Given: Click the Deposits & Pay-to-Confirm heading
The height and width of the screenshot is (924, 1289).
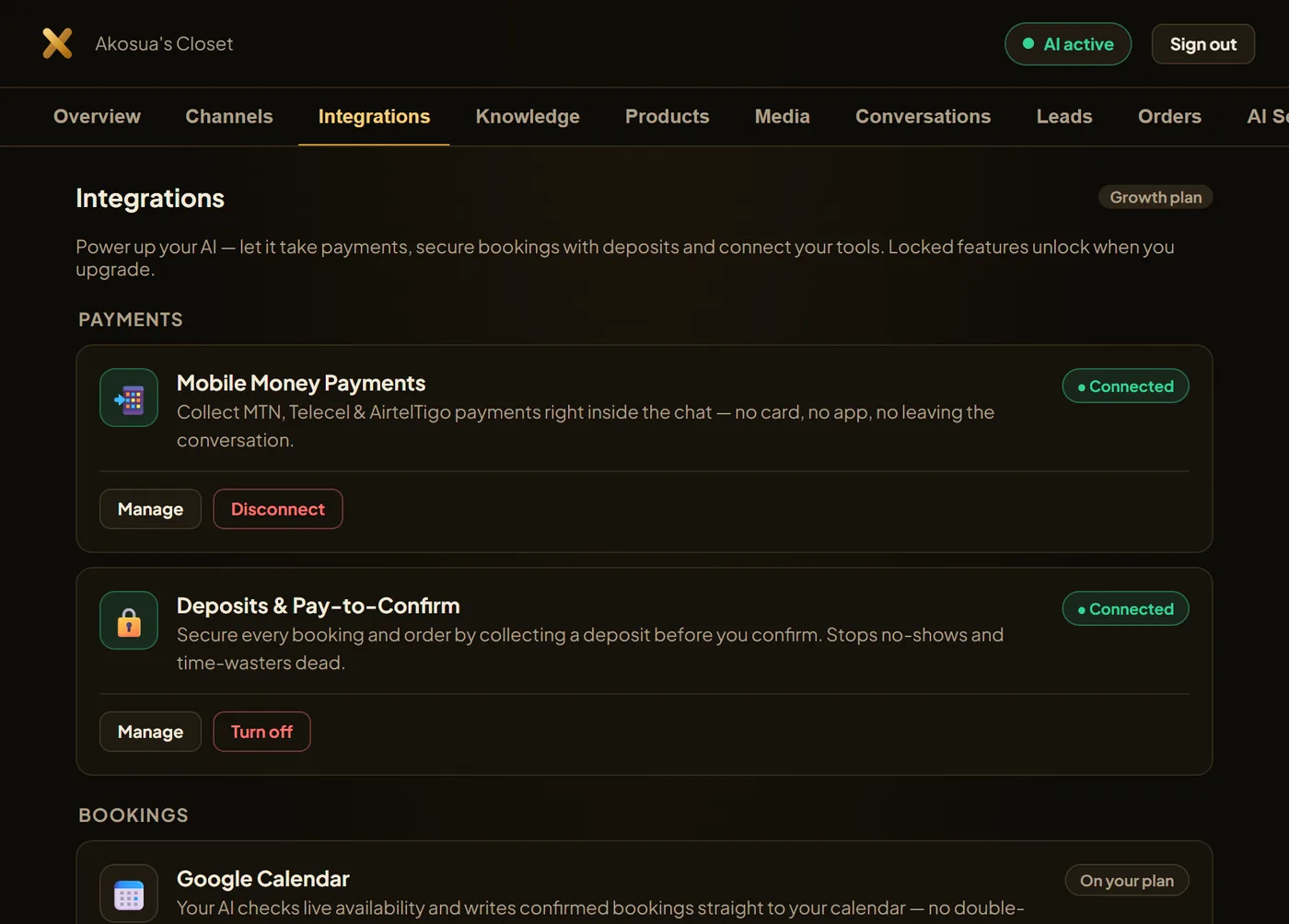Looking at the screenshot, I should tap(319, 606).
